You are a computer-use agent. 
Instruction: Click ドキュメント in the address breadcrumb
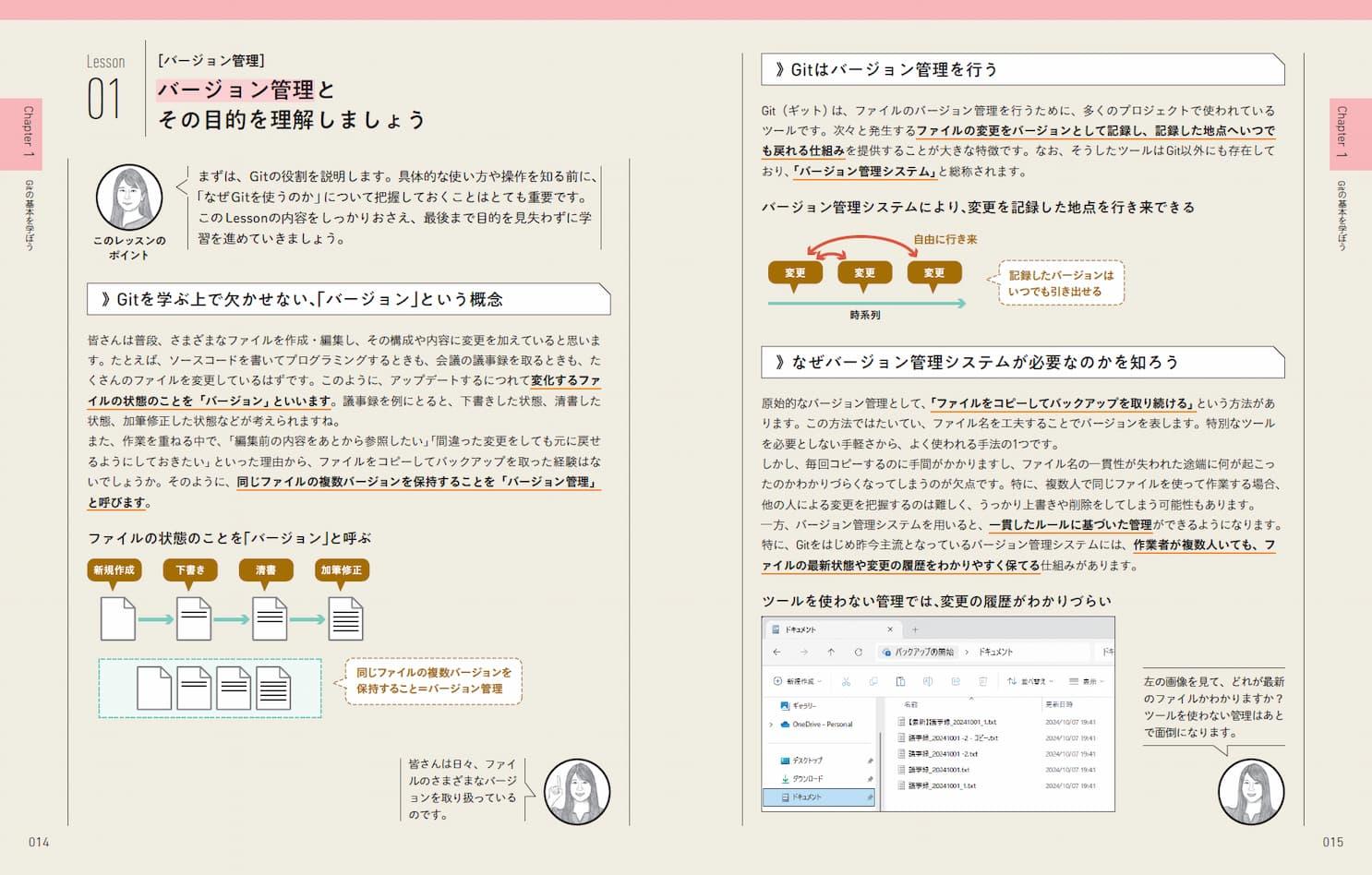point(995,652)
